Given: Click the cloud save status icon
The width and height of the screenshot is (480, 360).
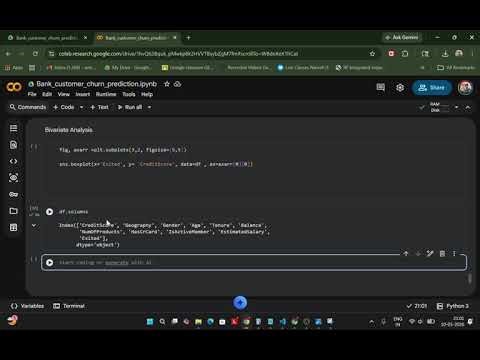Looking at the screenshot, I should click(x=178, y=84).
